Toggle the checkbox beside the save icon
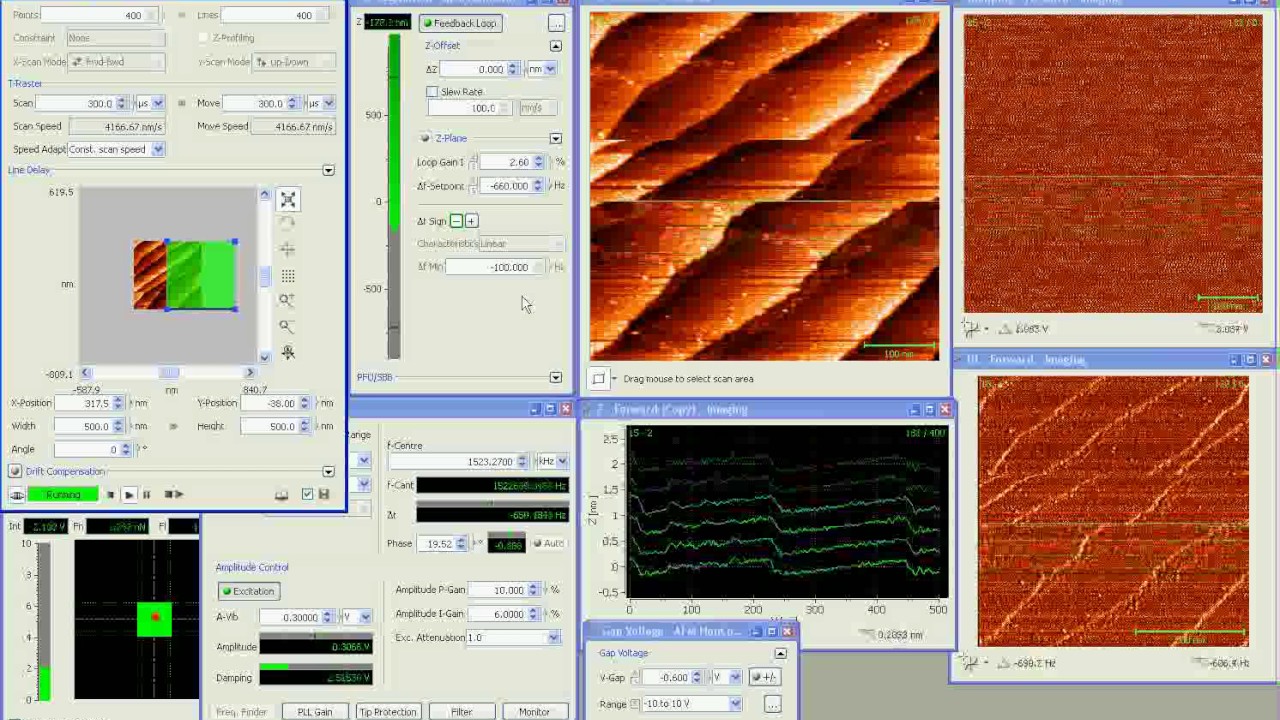1280x720 pixels. coord(307,494)
